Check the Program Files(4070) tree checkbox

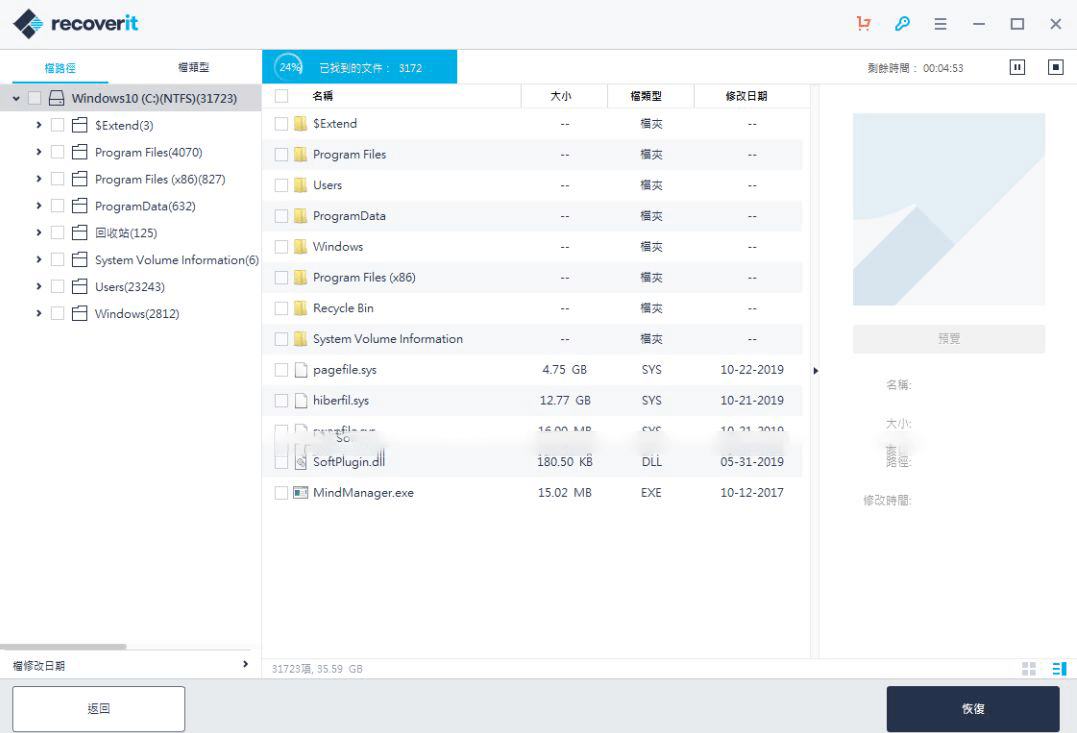(x=58, y=152)
